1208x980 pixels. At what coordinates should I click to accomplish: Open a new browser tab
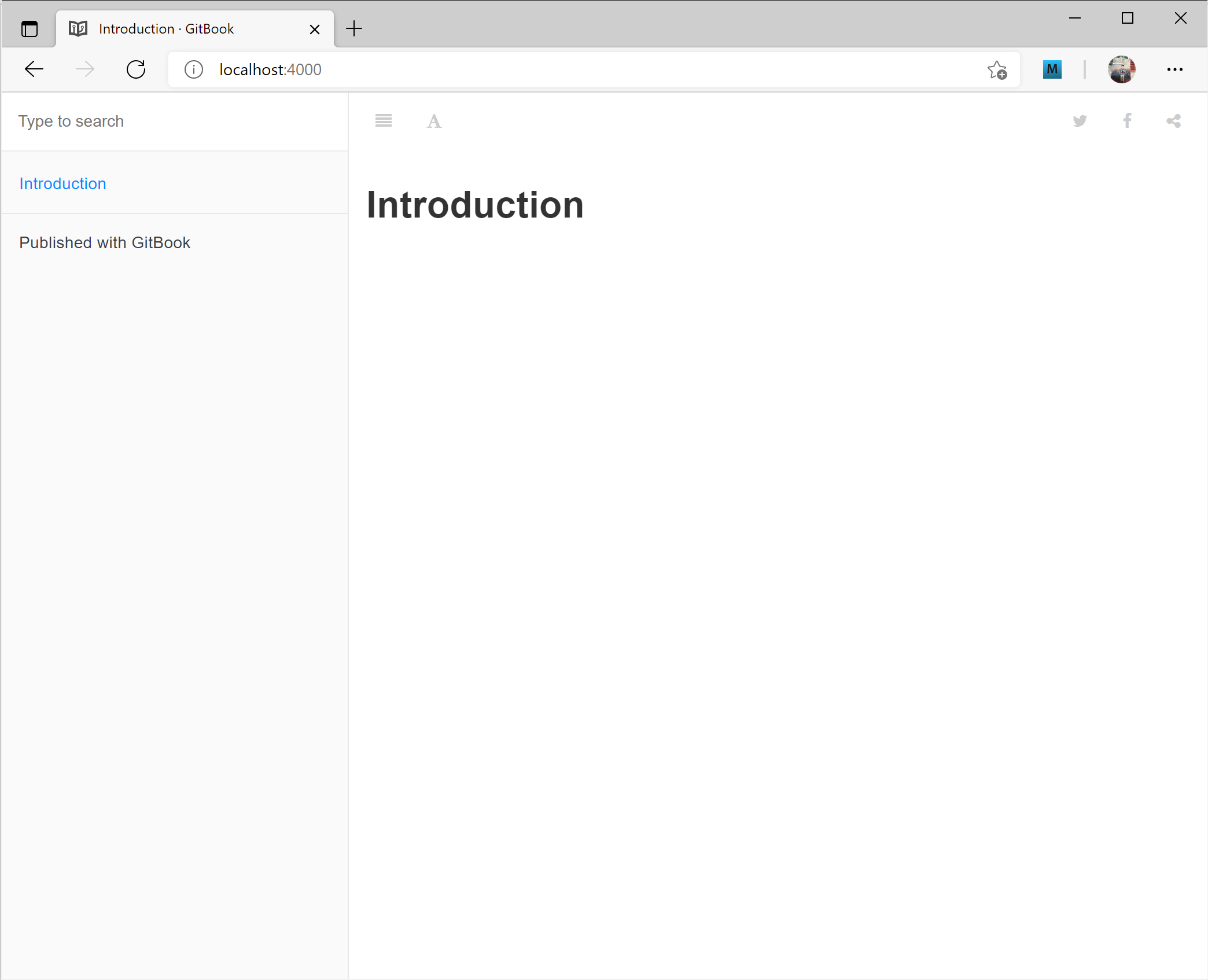(x=354, y=28)
